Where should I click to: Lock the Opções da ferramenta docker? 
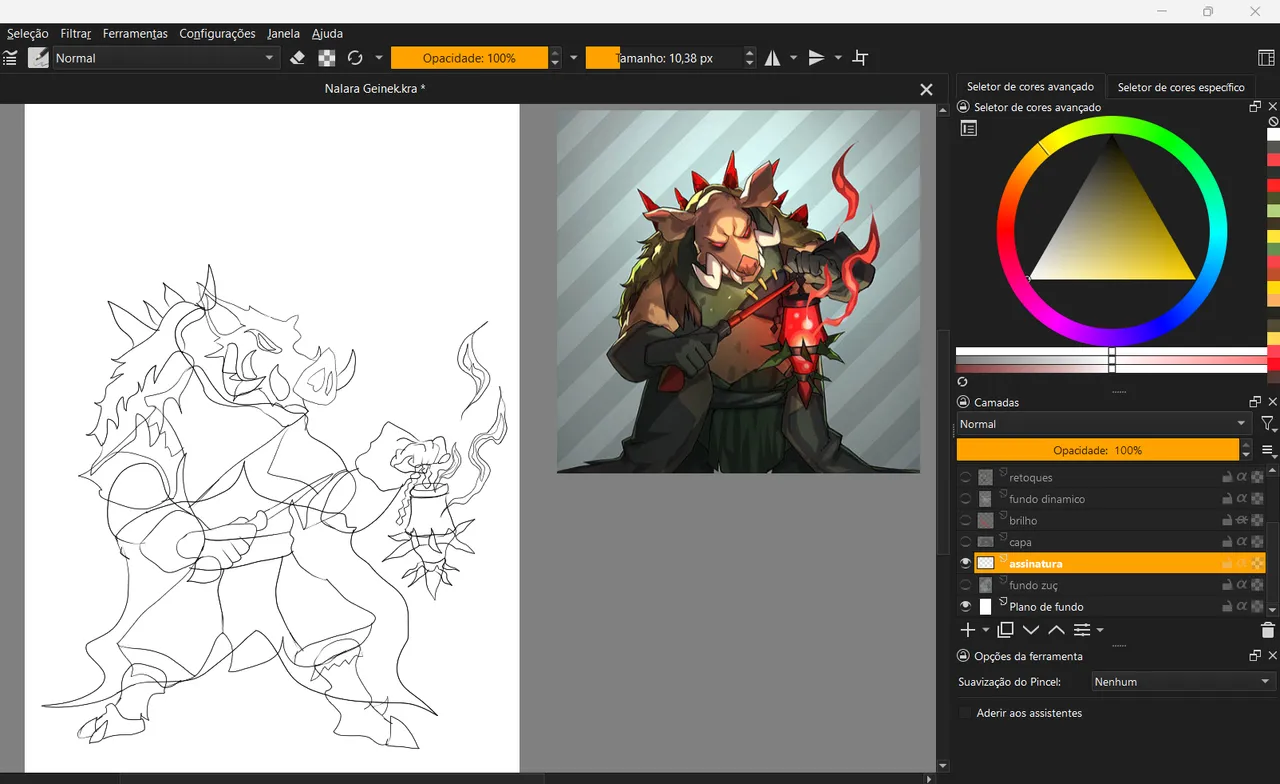964,656
